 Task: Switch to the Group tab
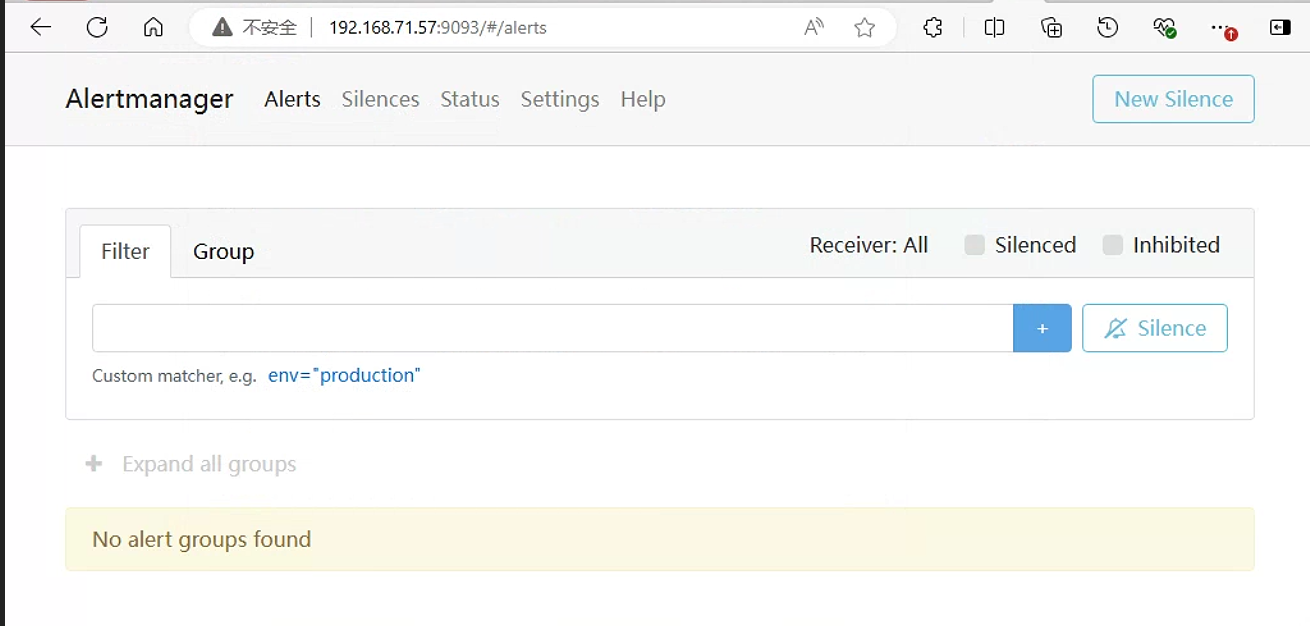(223, 251)
